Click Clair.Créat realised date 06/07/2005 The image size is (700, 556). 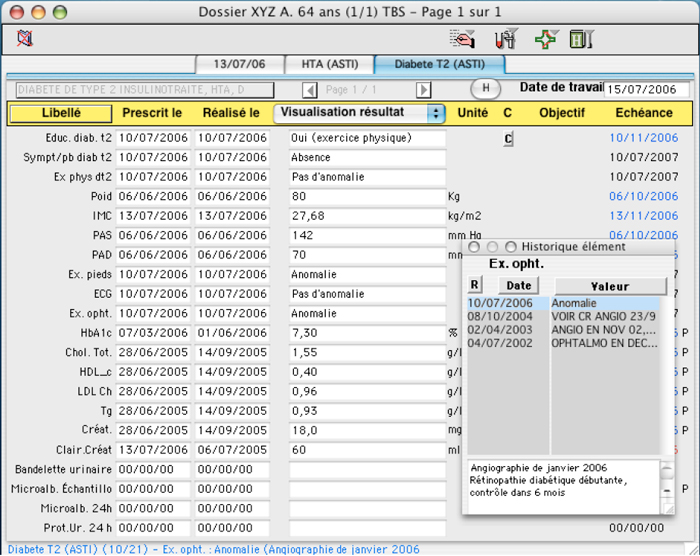point(232,450)
